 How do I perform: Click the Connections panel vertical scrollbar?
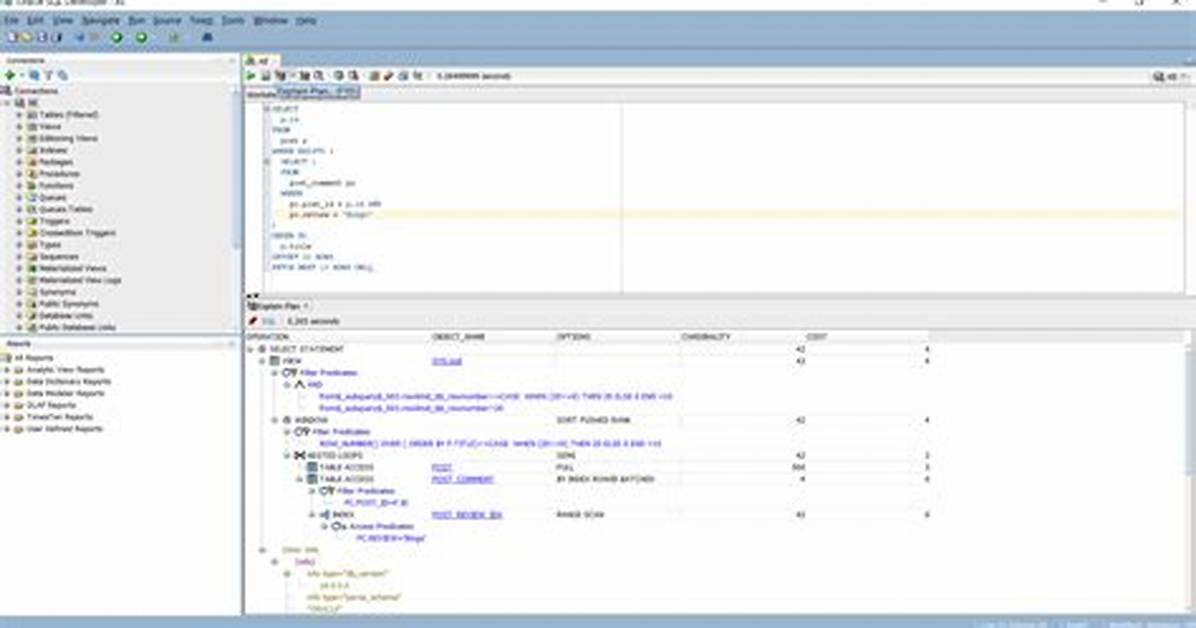235,168
